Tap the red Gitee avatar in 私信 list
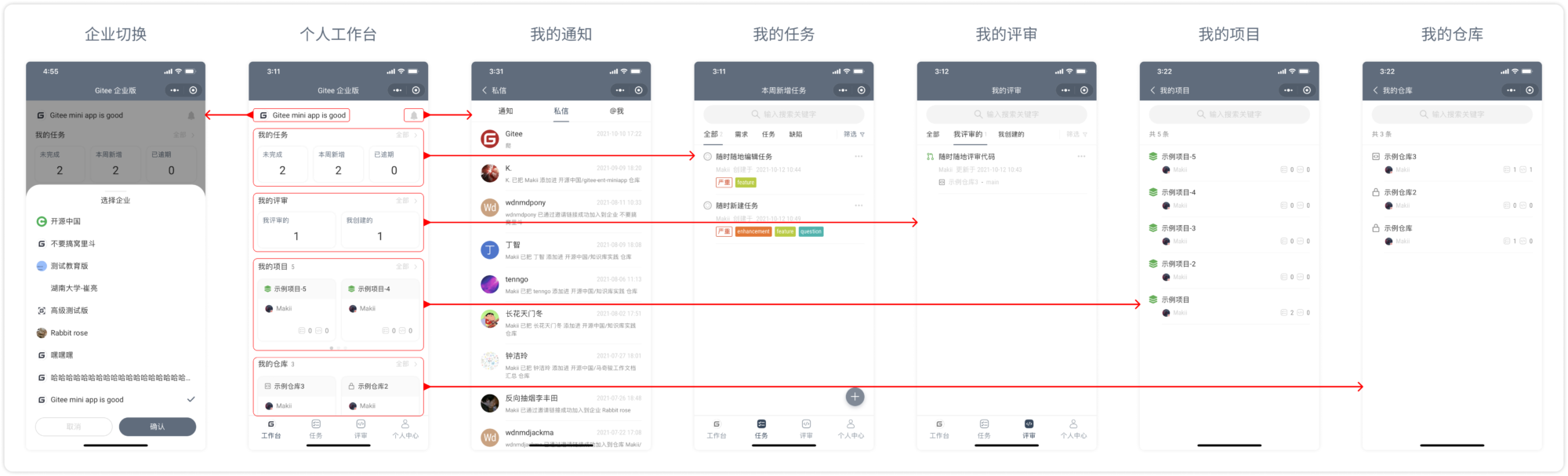The height and width of the screenshot is (476, 1568). (490, 139)
